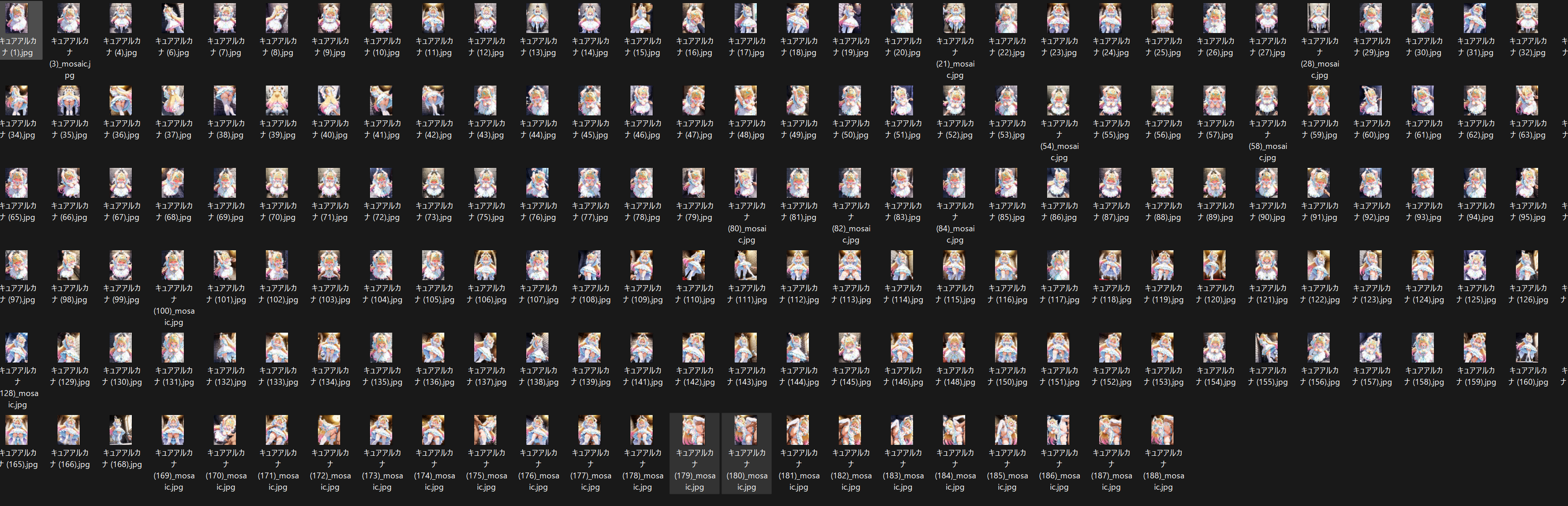Select thumbnail of キュアアルカナ (40).jpg
Viewport: 1568px width, 506px height.
coord(329,100)
